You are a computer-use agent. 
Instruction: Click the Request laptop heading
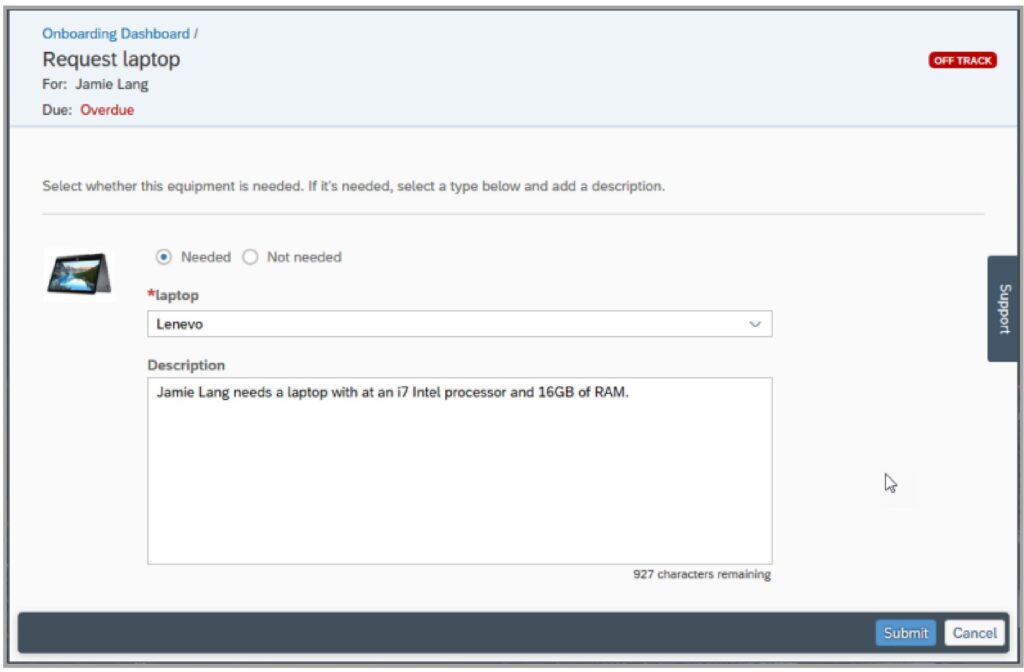pos(111,59)
